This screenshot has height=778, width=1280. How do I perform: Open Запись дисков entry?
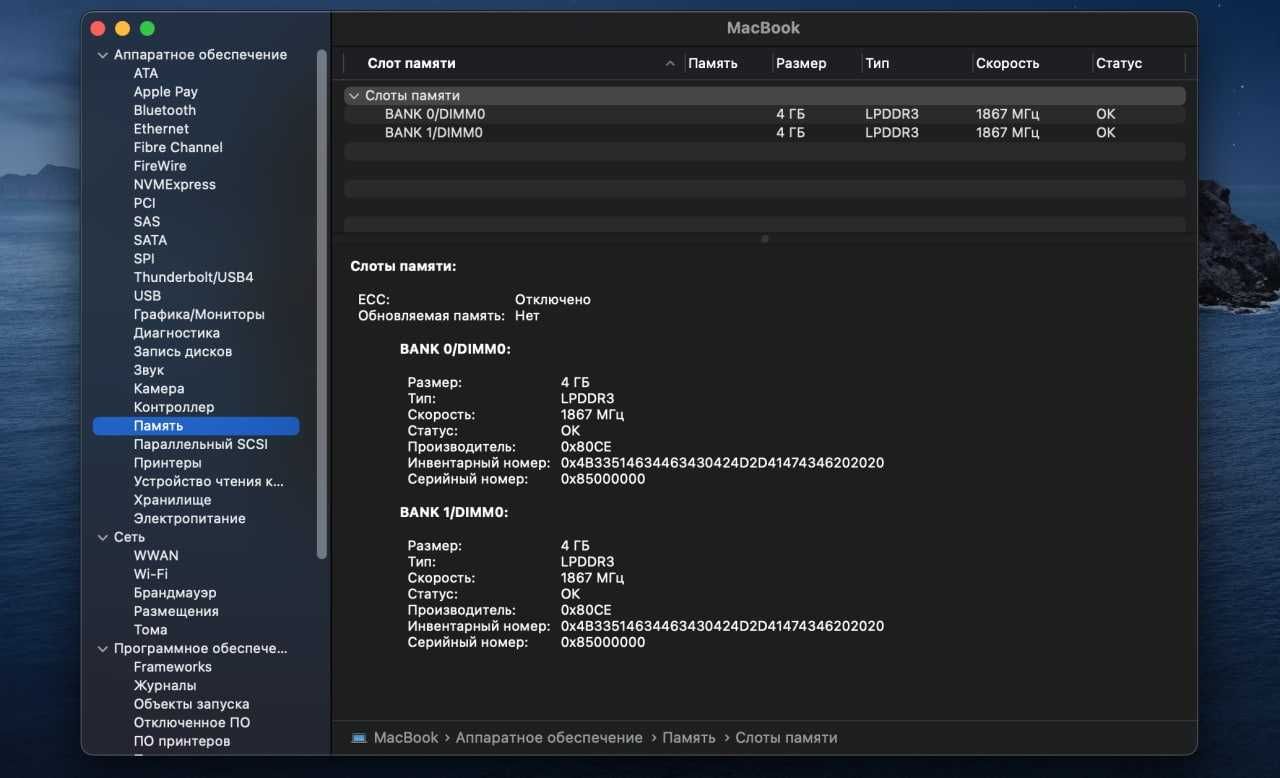[183, 351]
